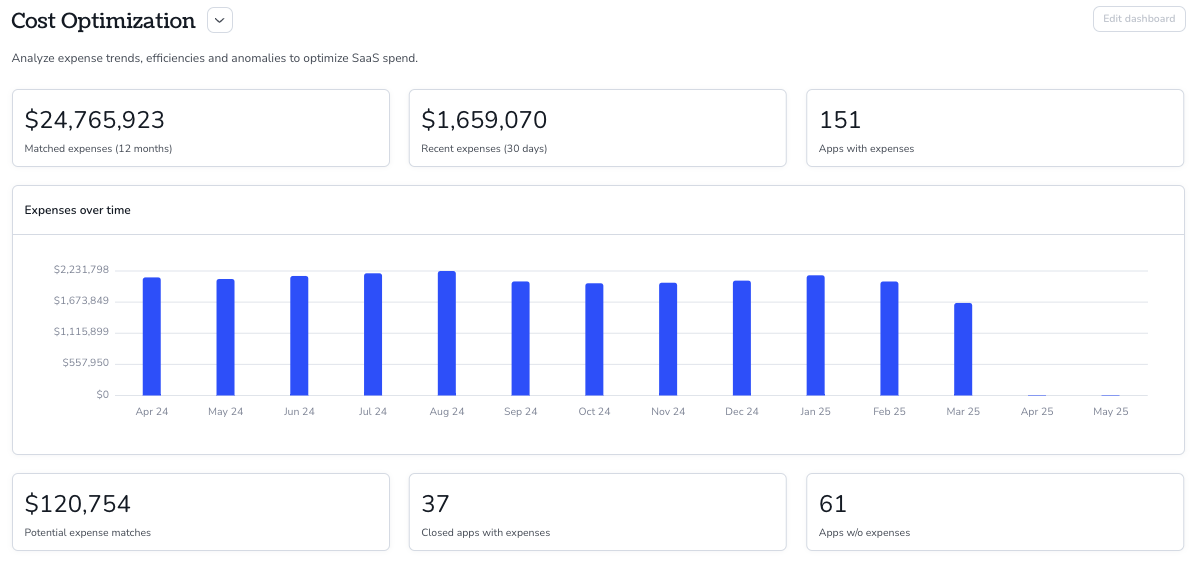Open the Cost Optimization dashboard dropdown chevron
Screen dimensions: 1196x561
pos(220,21)
